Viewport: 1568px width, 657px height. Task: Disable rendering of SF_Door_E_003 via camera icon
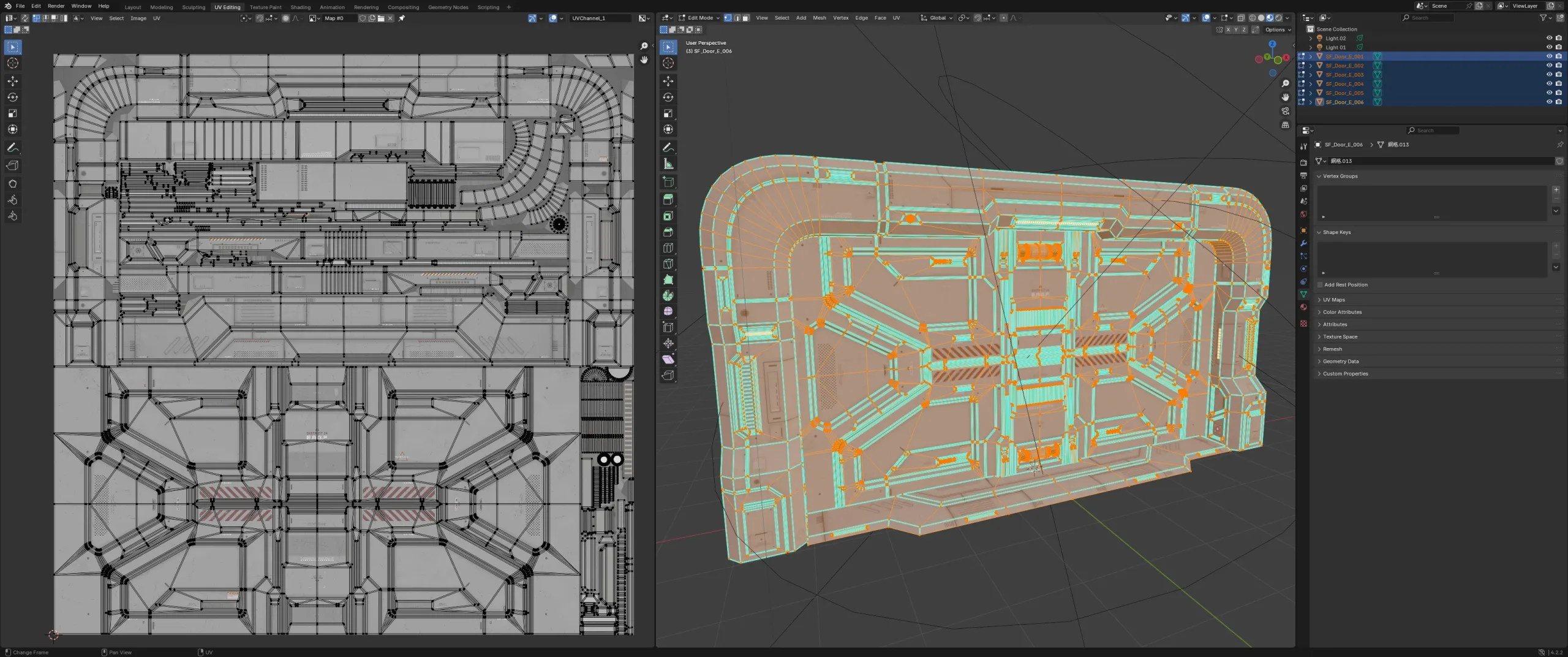(x=1558, y=75)
